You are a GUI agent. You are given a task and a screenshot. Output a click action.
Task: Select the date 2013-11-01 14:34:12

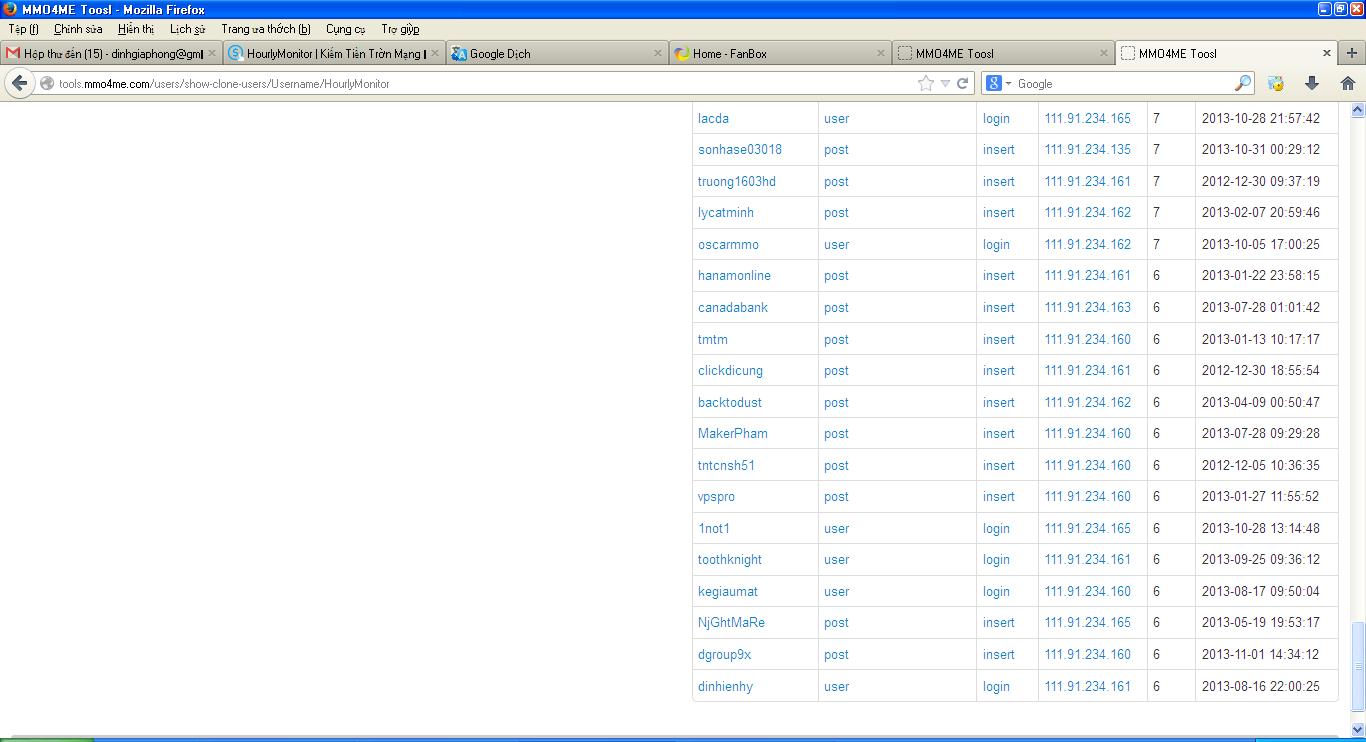coord(1260,654)
